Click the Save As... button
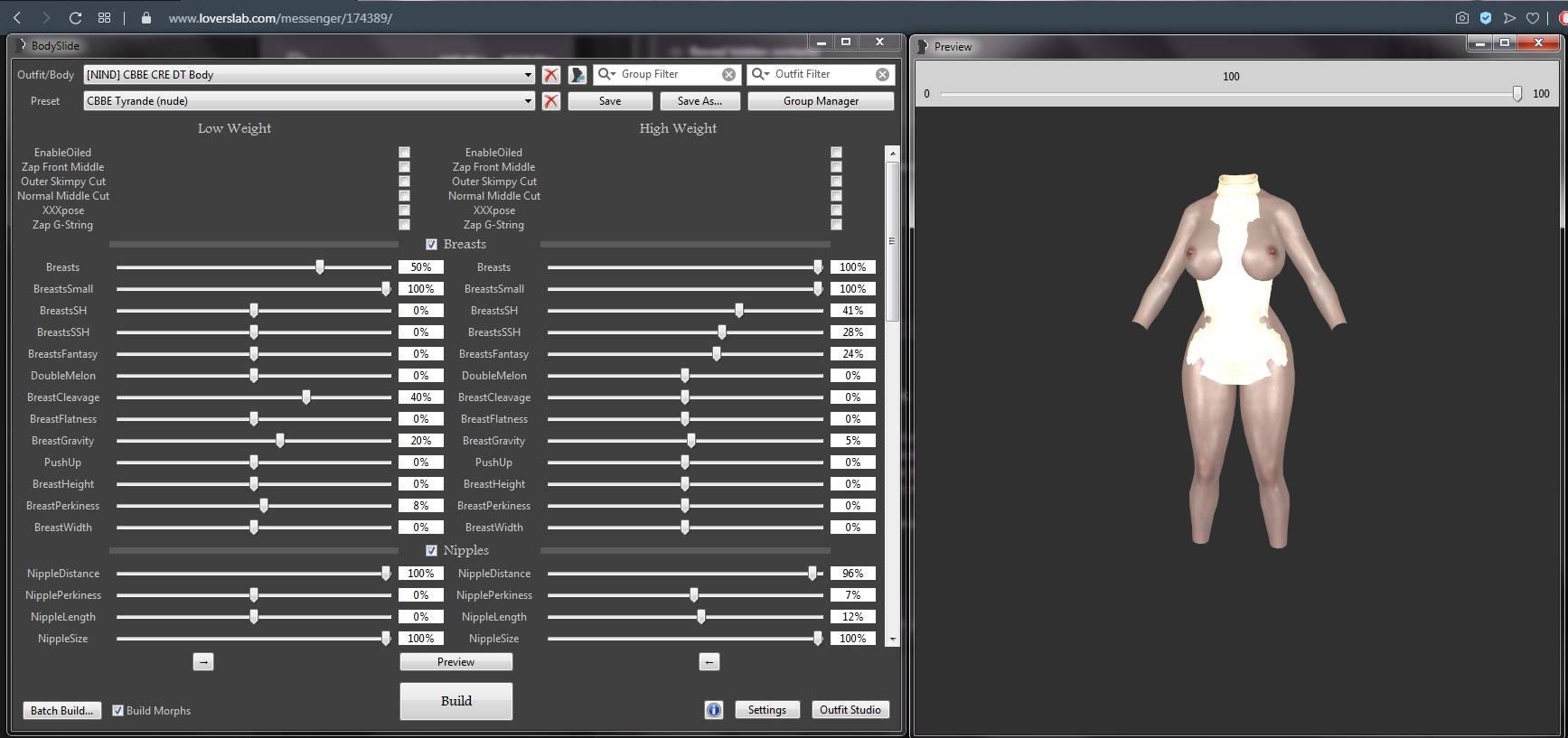This screenshot has width=1568, height=738. click(699, 101)
